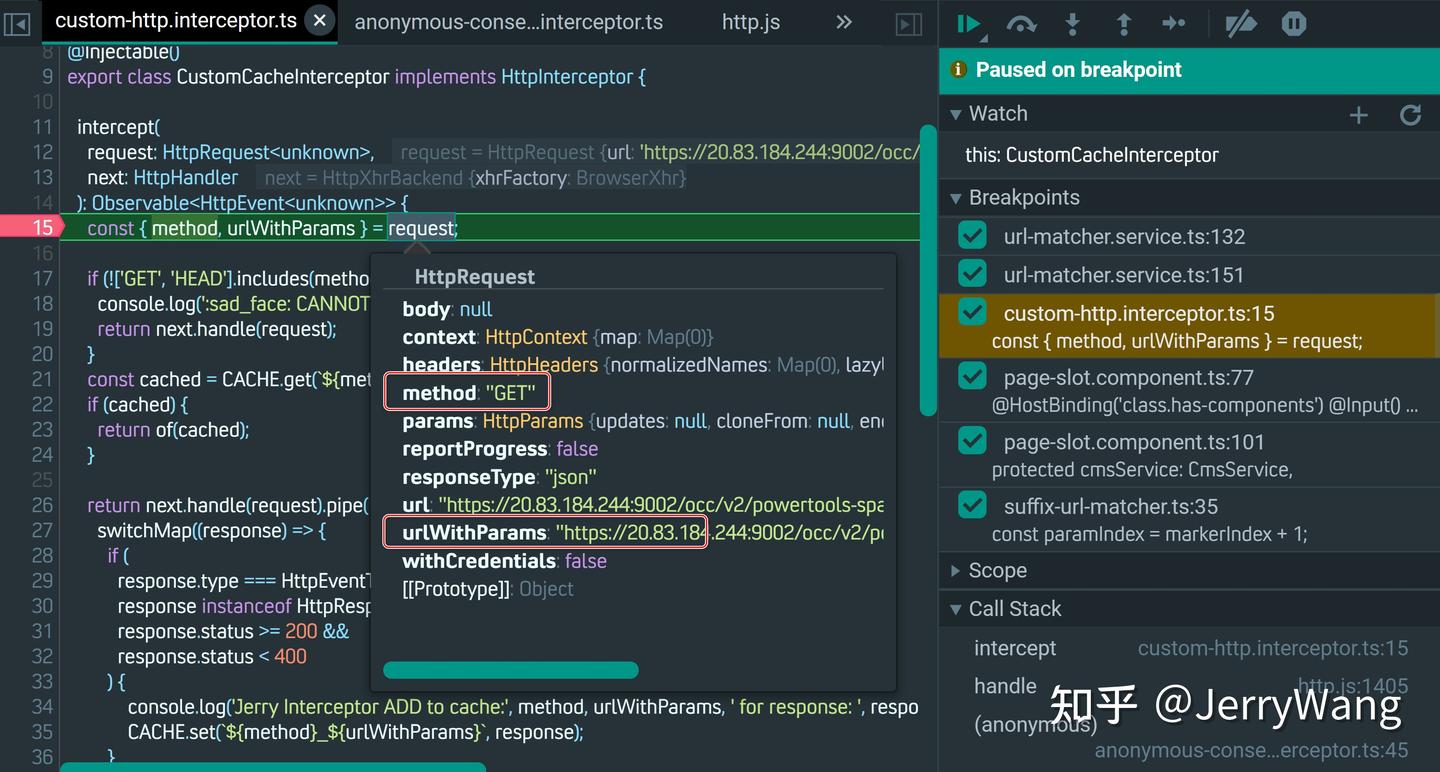1440x772 pixels.
Task: Click the code editor horizontal scrollbar
Action: pos(273,767)
